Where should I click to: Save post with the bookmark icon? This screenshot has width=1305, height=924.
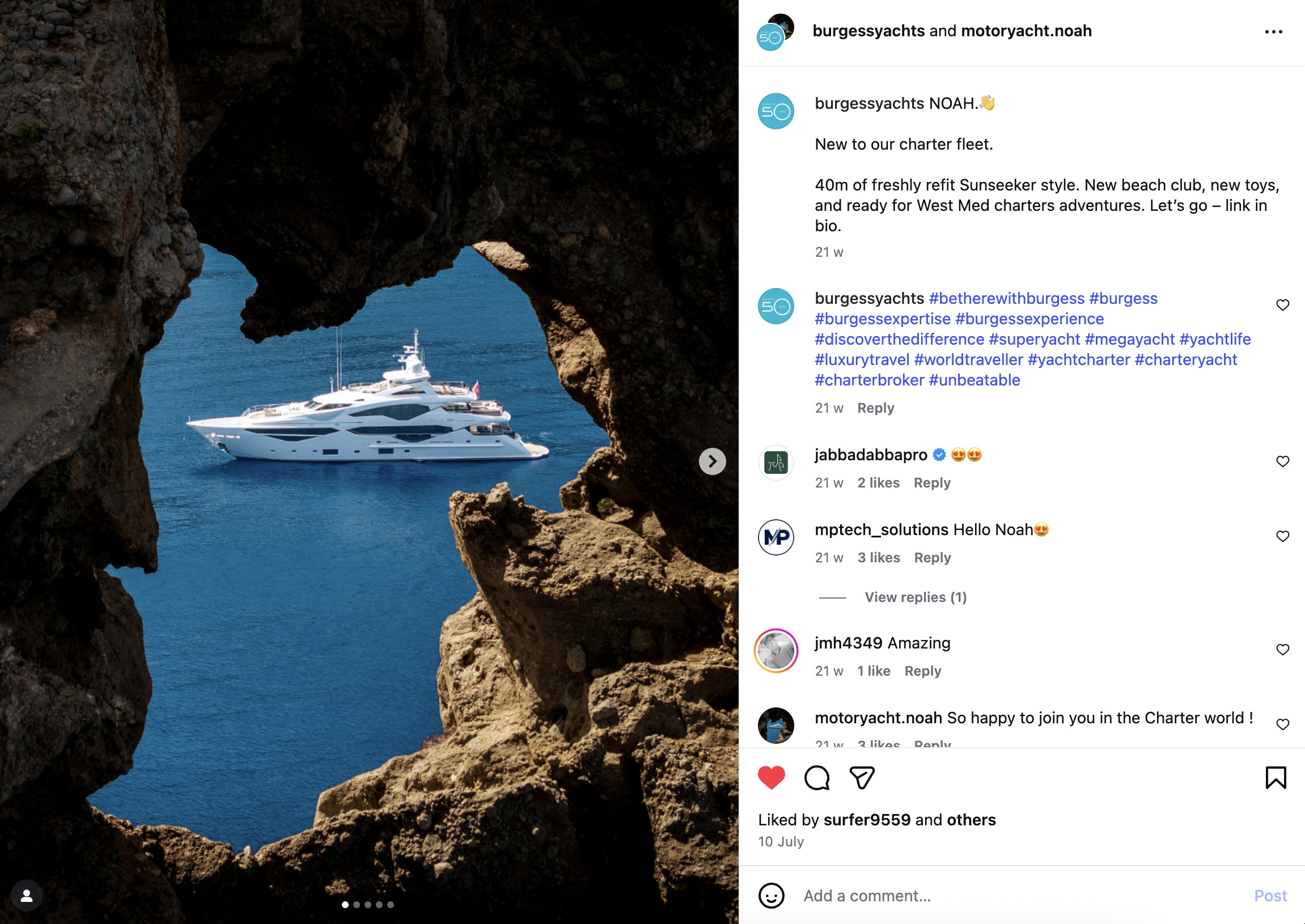1276,778
